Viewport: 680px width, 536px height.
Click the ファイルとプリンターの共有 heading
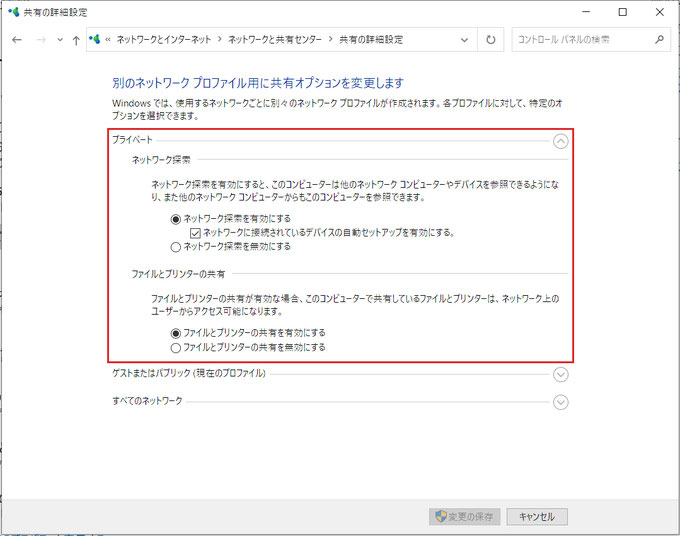[x=178, y=274]
